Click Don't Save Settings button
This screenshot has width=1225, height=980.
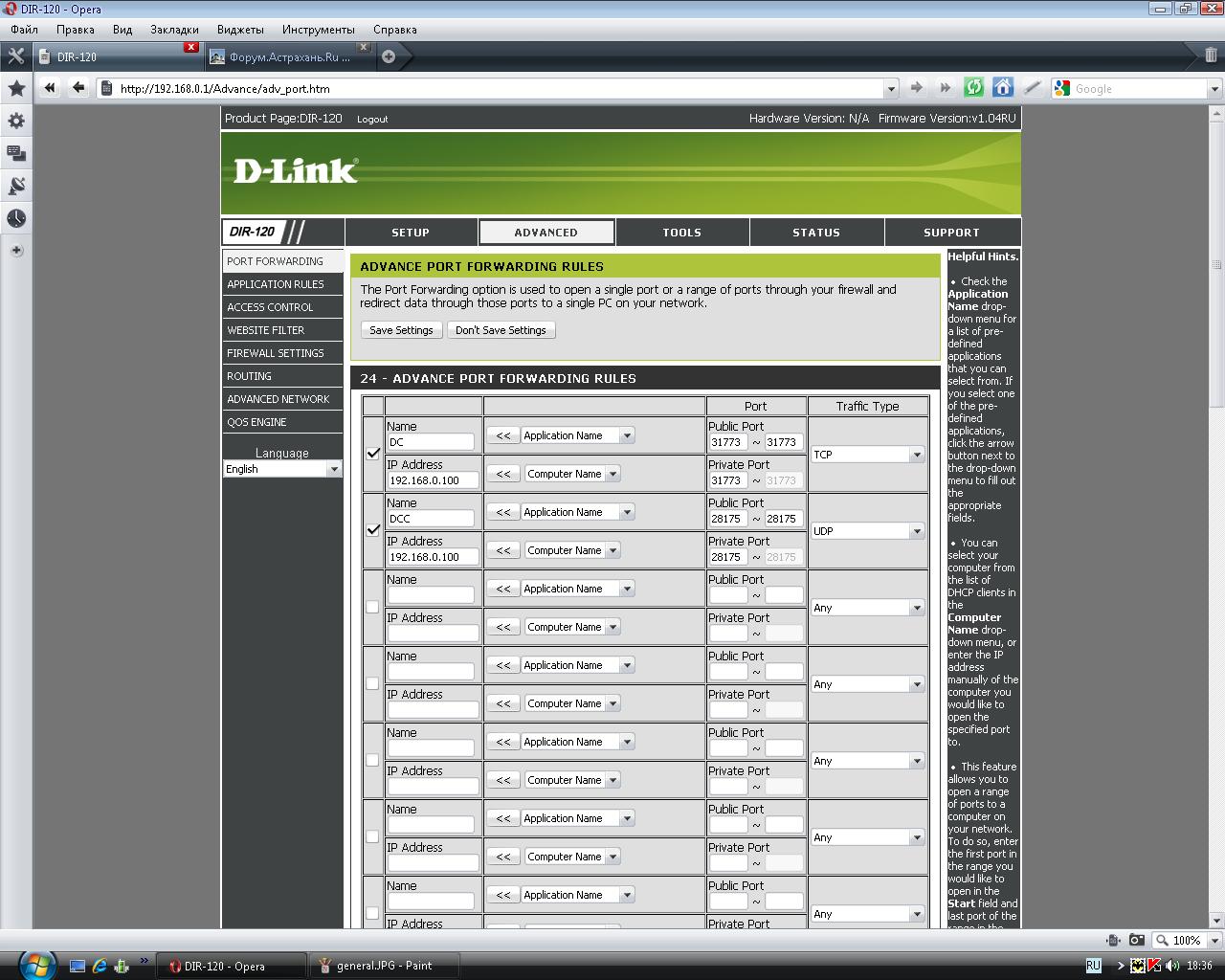tap(501, 330)
